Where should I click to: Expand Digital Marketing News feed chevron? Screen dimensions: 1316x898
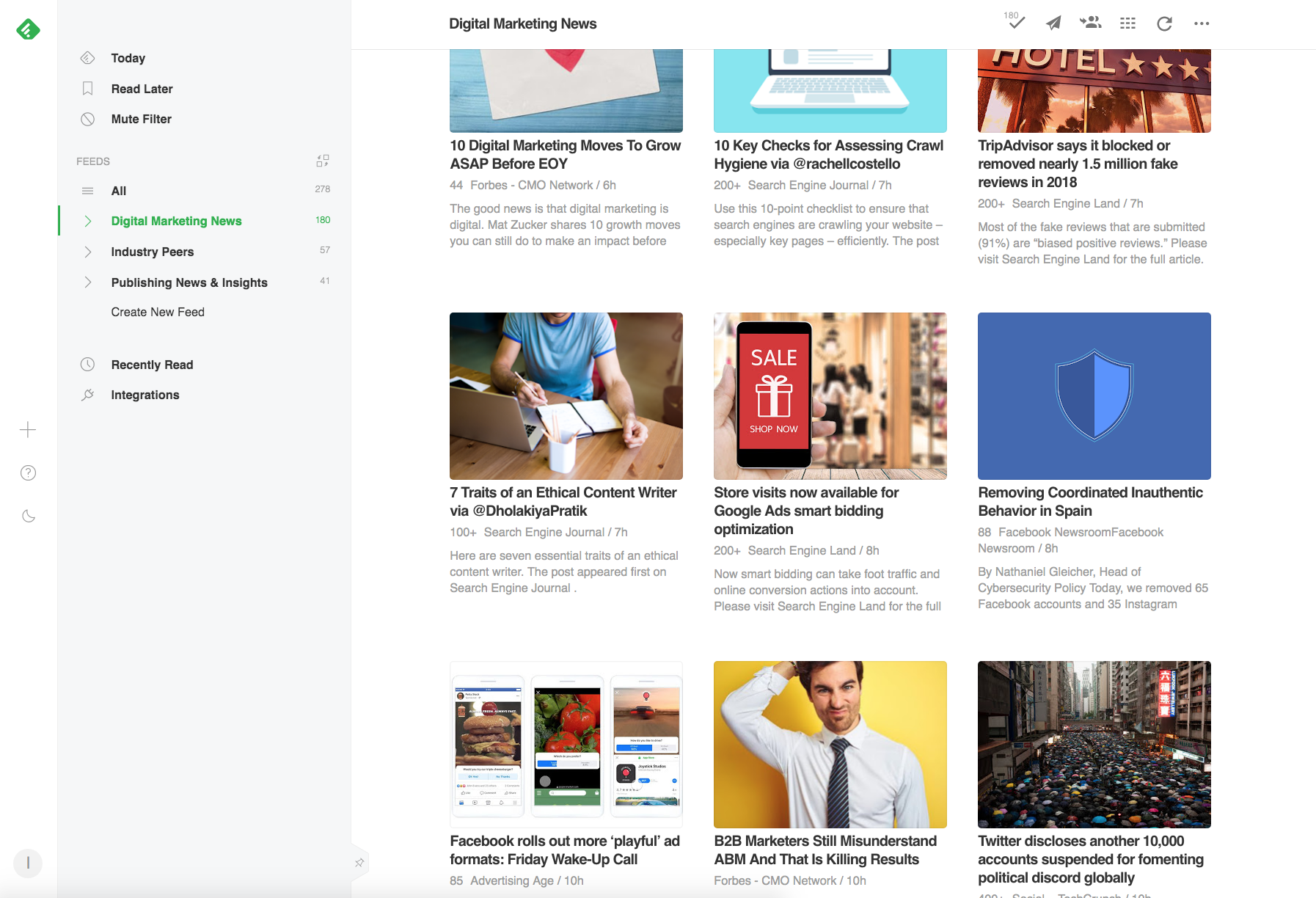point(87,222)
